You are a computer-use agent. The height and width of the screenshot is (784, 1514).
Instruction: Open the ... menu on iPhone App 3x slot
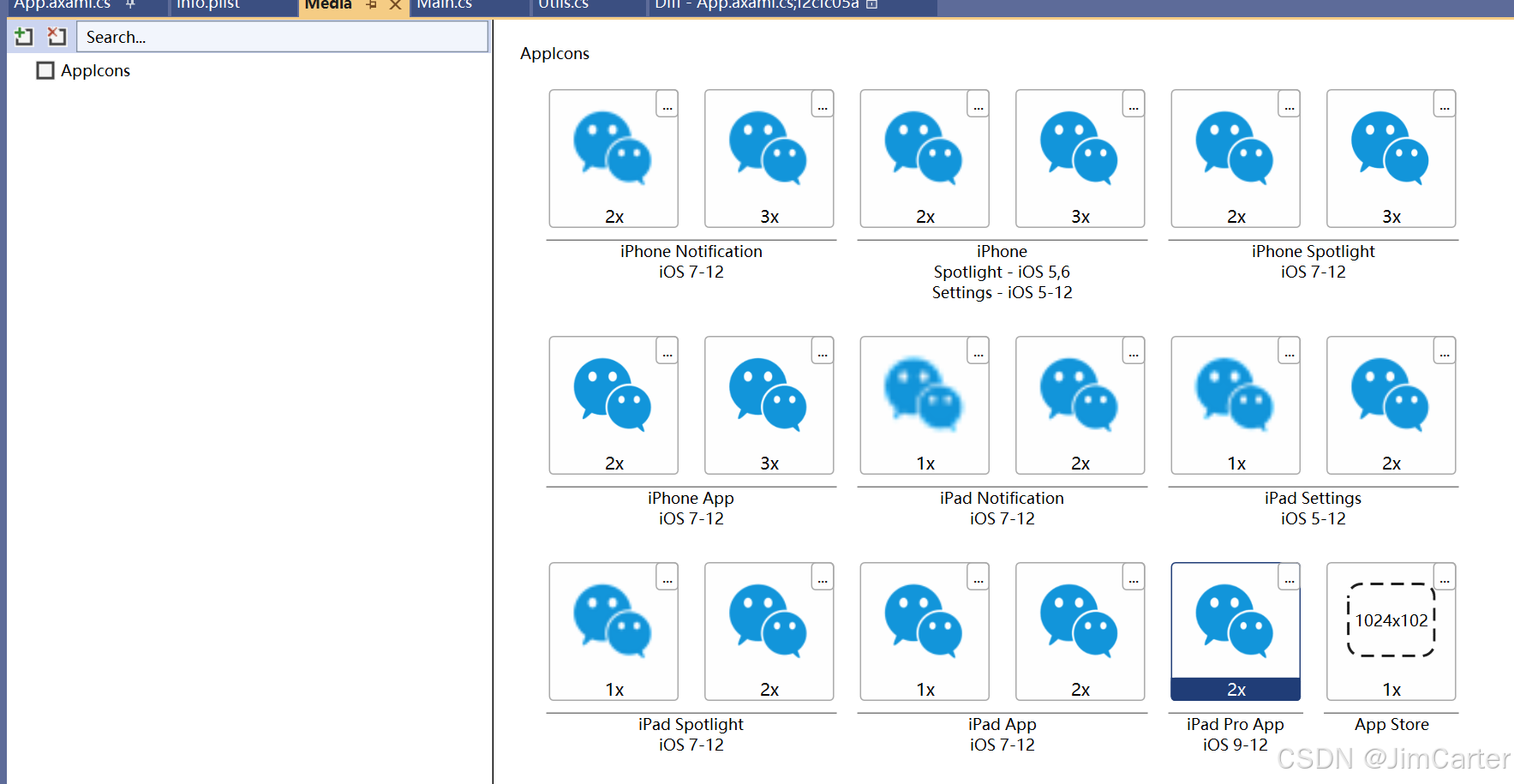pyautogui.click(x=823, y=350)
